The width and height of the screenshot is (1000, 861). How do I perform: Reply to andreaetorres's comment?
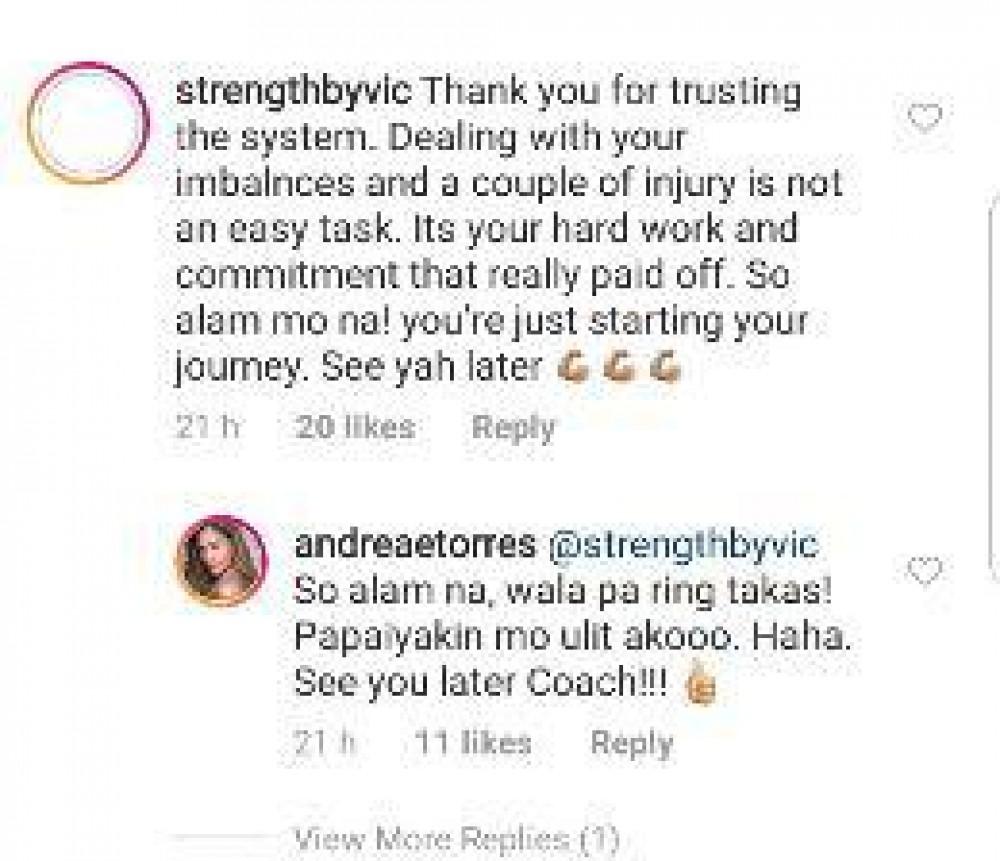coord(632,743)
